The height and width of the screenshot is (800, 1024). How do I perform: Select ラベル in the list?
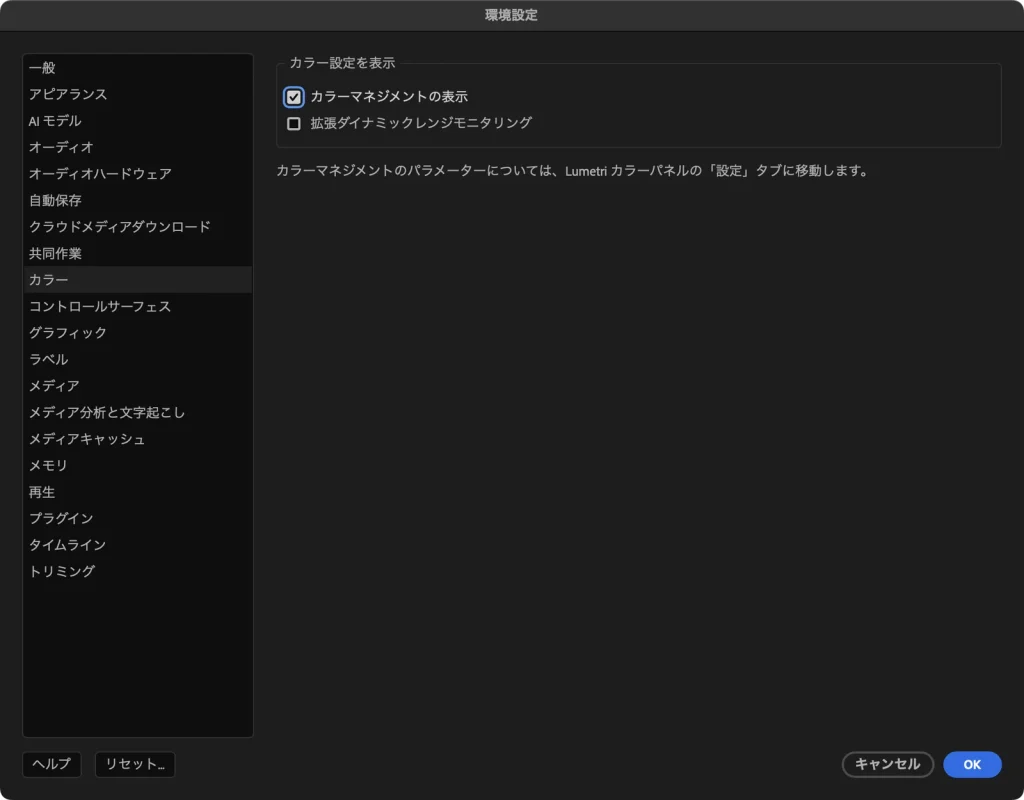(x=137, y=359)
